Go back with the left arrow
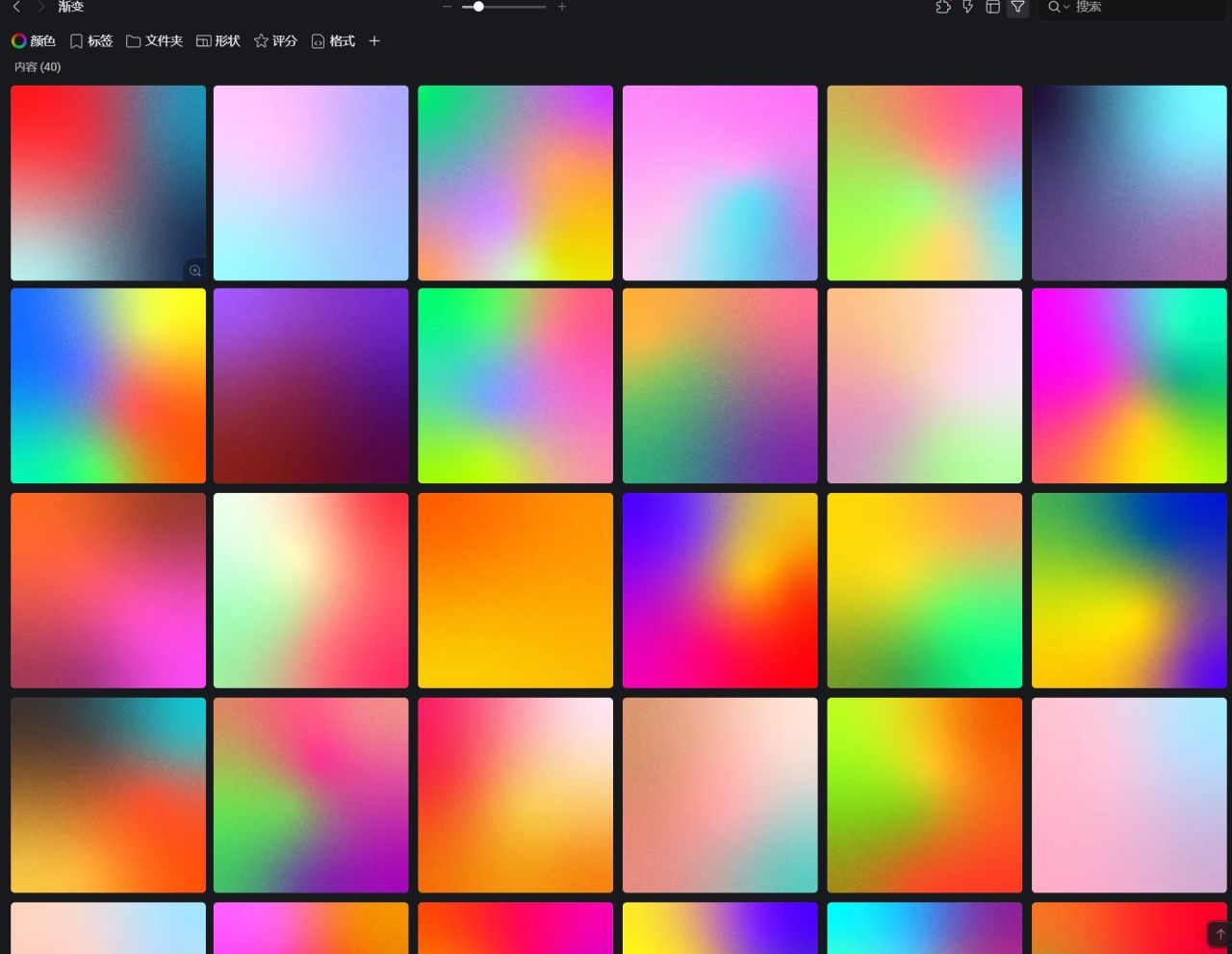Screen dimensions: 1232x954 tap(16, 7)
